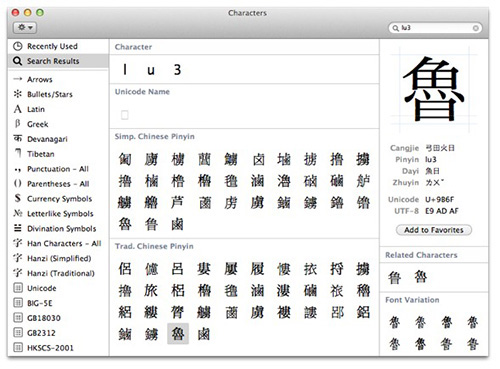Click the beta icon beside Greek

(x=17, y=124)
